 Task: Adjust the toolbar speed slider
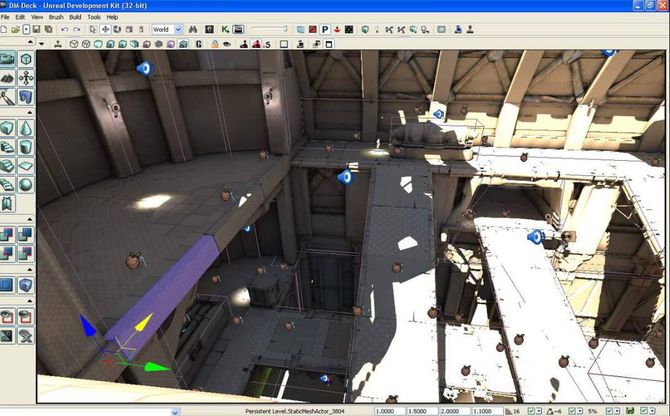(270, 29)
